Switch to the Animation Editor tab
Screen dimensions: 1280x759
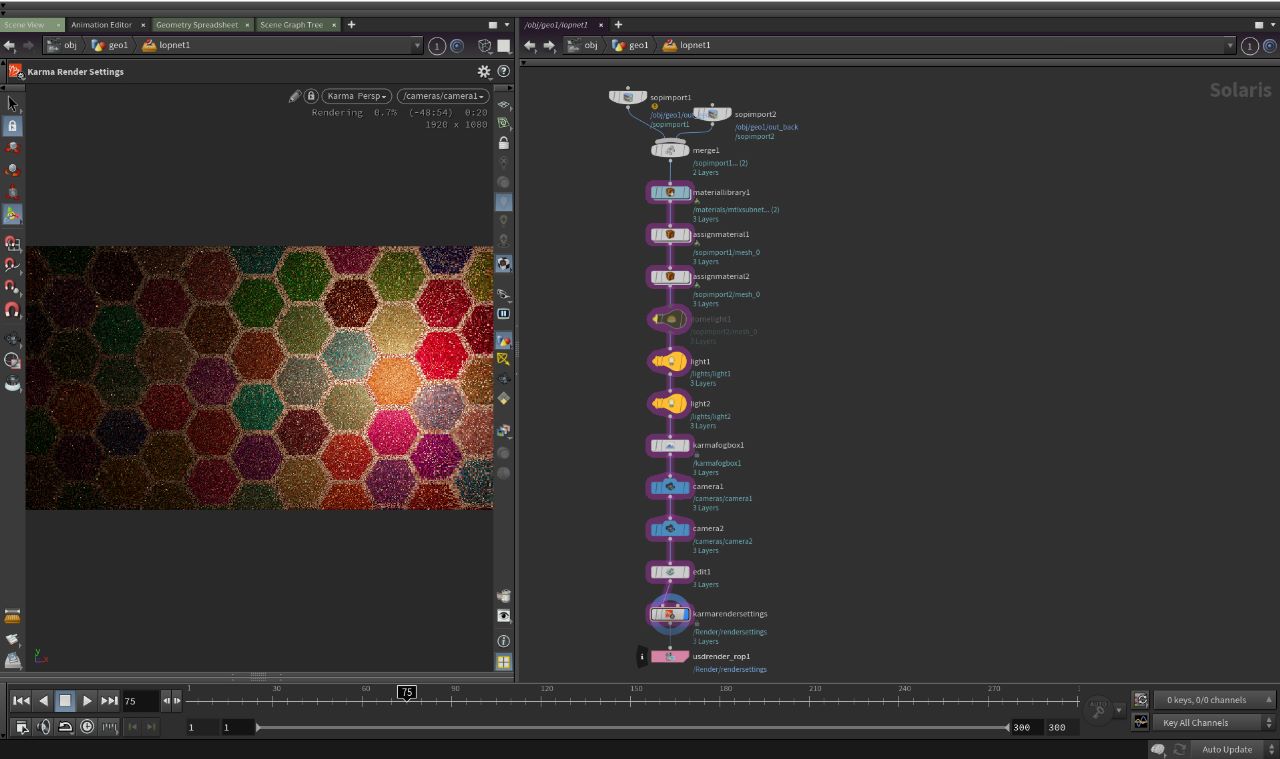coord(102,24)
